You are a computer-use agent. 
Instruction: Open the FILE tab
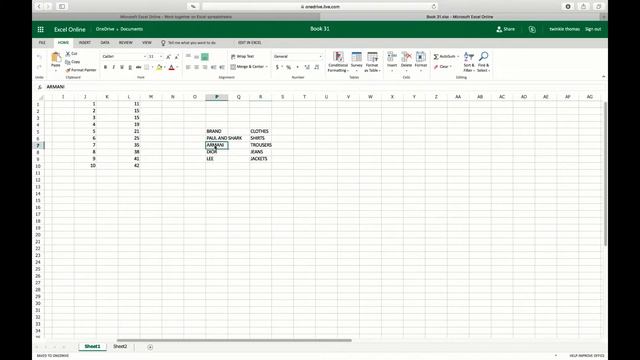[42, 42]
